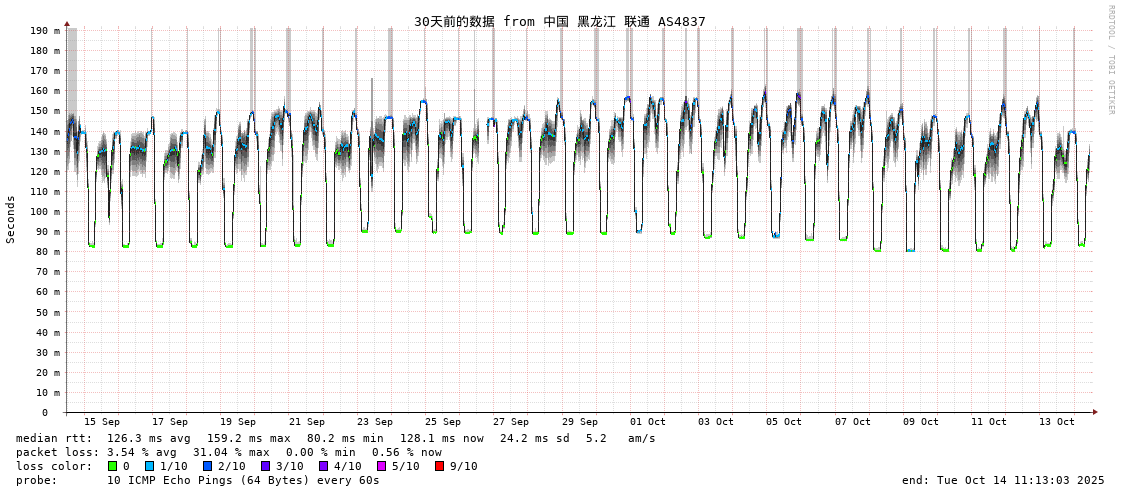Viewport: 1121px width, 494px height.
Task: Select the 13 Oct date label
Action: pos(1056,422)
